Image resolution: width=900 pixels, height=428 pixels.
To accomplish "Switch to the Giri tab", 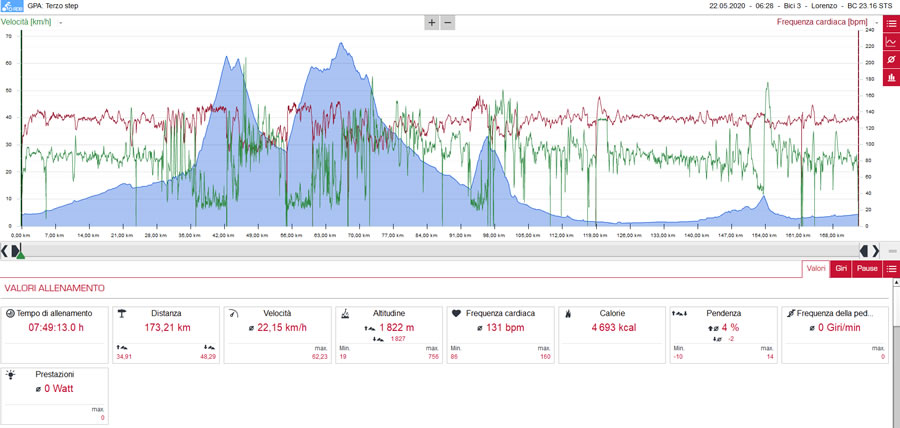I will click(x=841, y=269).
